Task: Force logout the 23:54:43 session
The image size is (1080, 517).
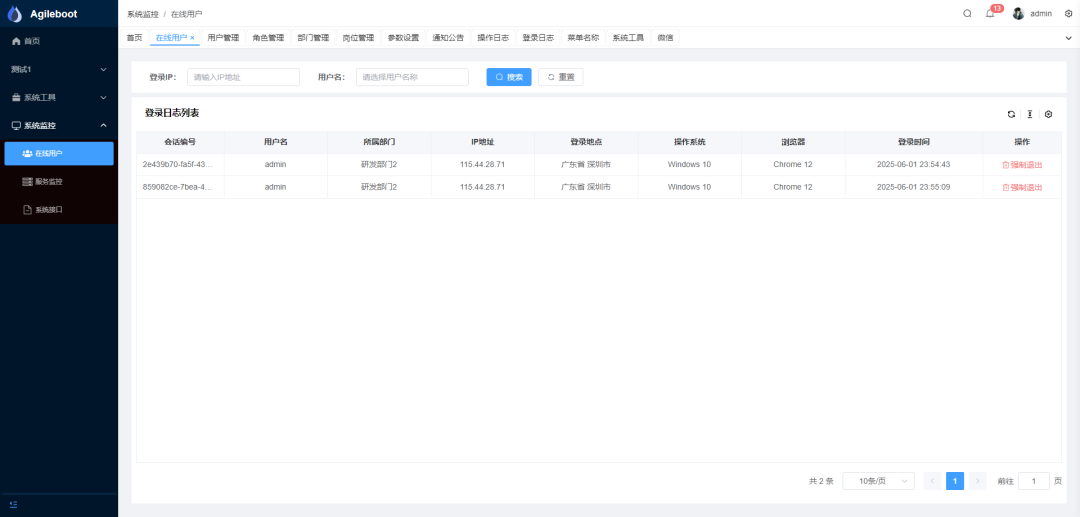Action: pos(1022,164)
